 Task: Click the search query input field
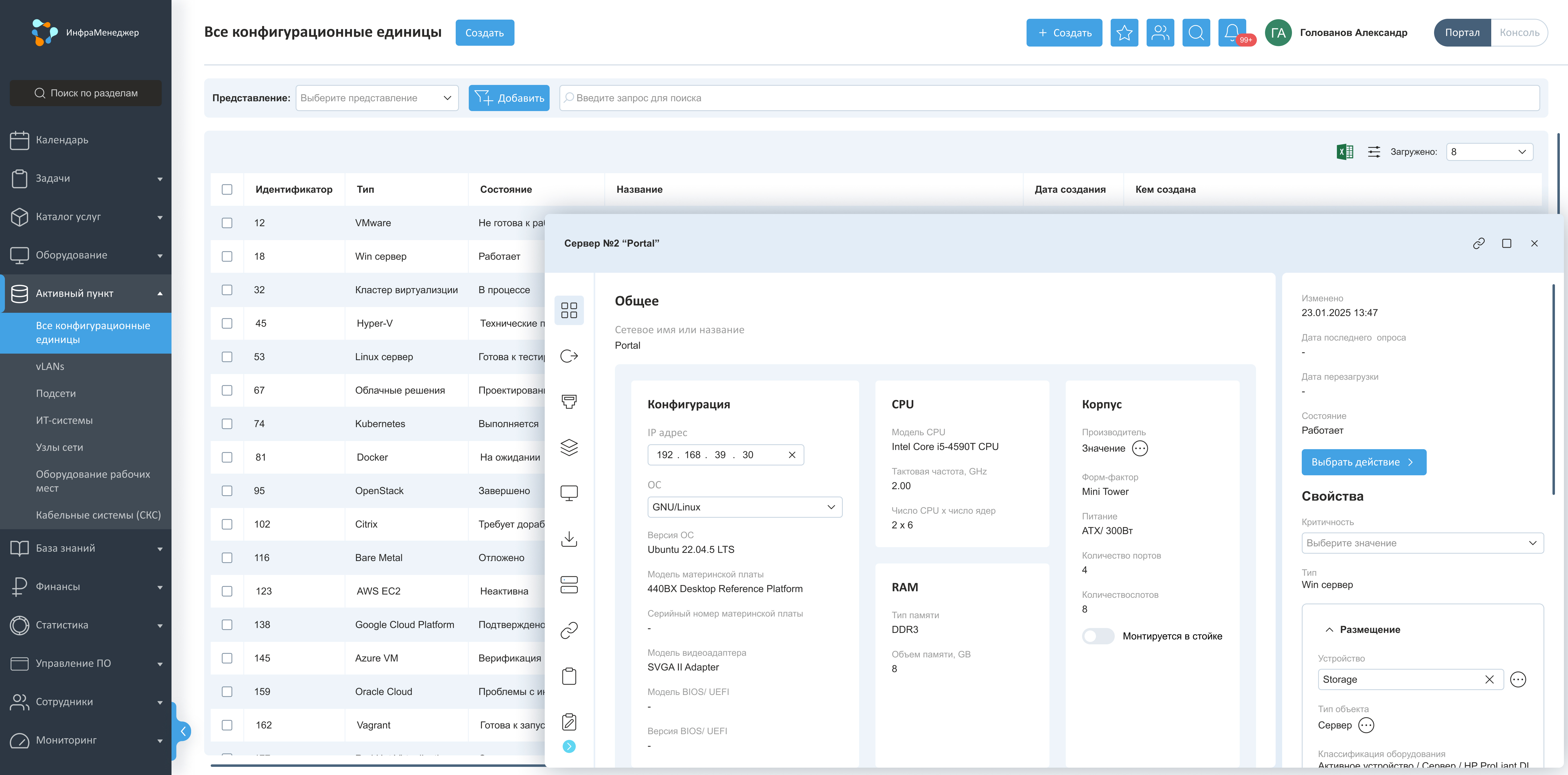(1049, 98)
